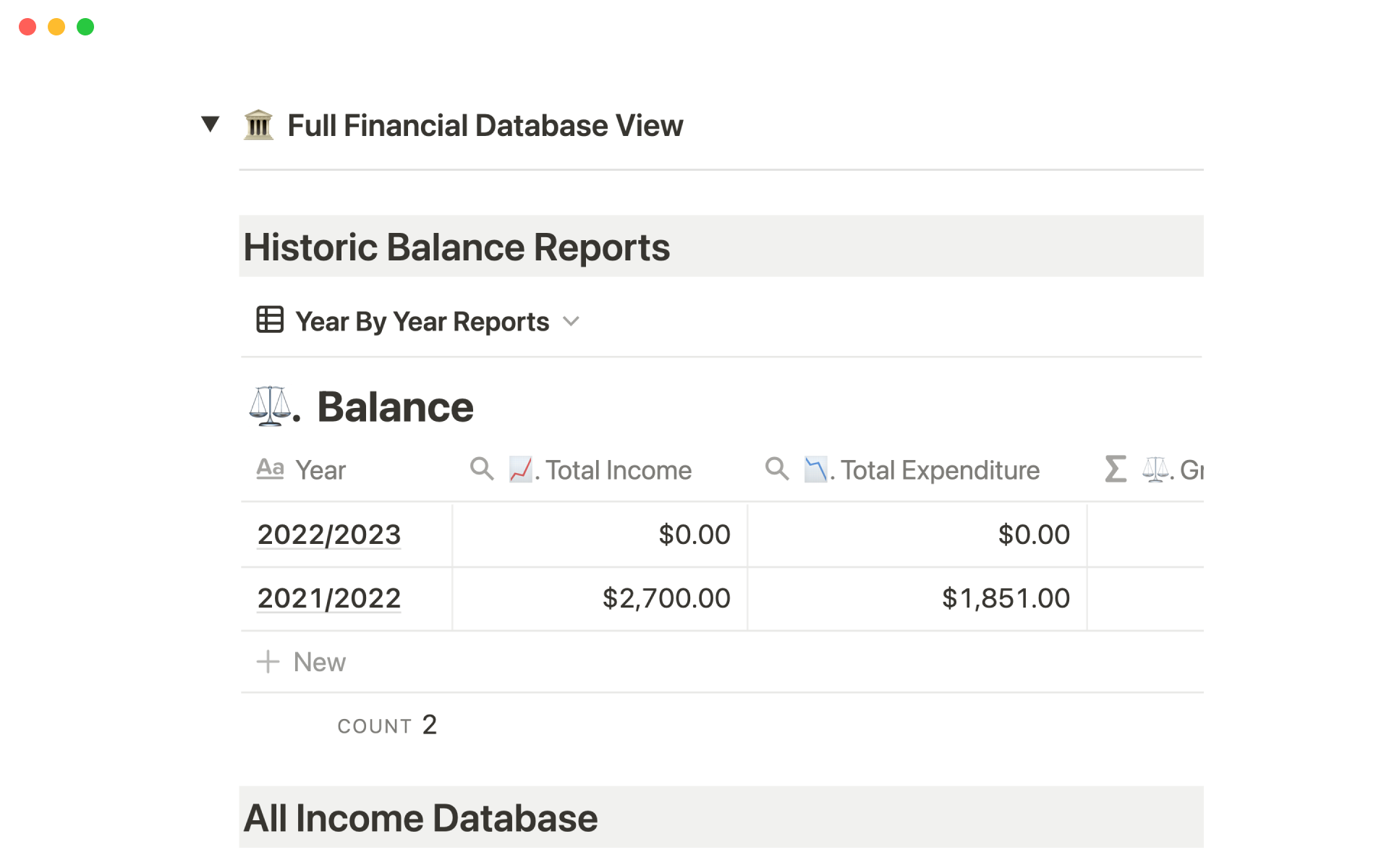Click the falling chart icon in Total Expenditure
The height and width of the screenshot is (868, 1389).
(815, 469)
